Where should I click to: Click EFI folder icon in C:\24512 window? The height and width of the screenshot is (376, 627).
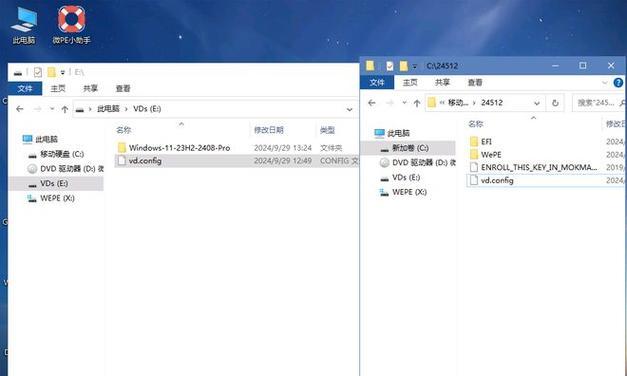pyautogui.click(x=474, y=142)
